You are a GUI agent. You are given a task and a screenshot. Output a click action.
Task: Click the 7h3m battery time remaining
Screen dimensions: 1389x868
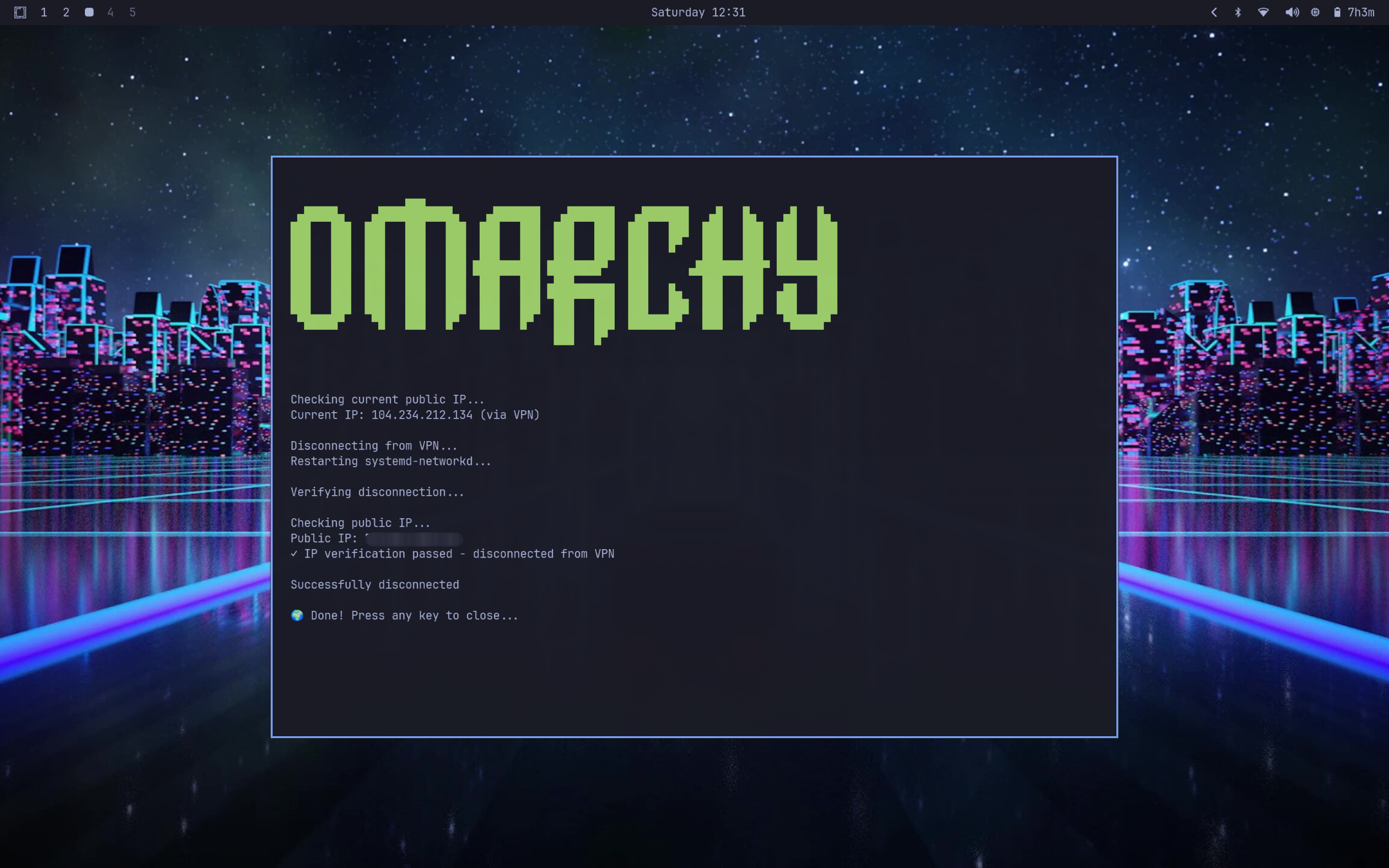click(x=1361, y=12)
